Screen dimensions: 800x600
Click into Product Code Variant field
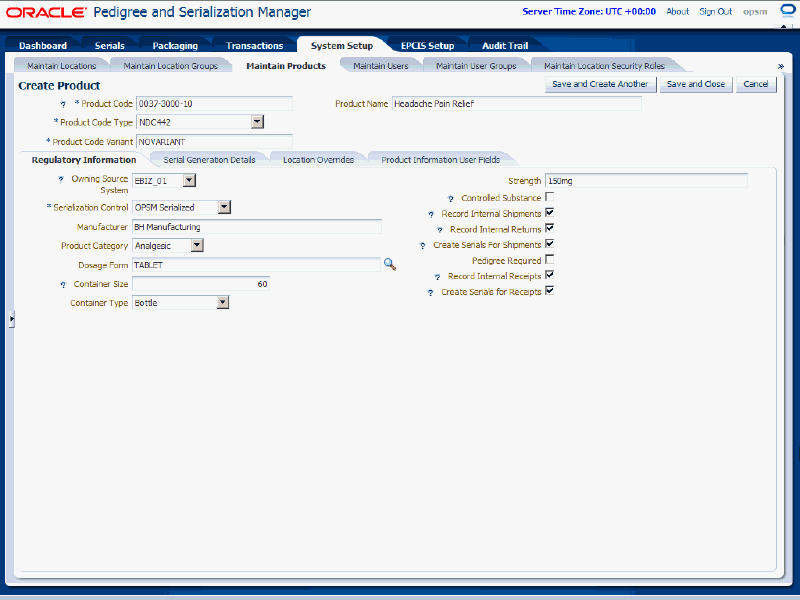(214, 142)
